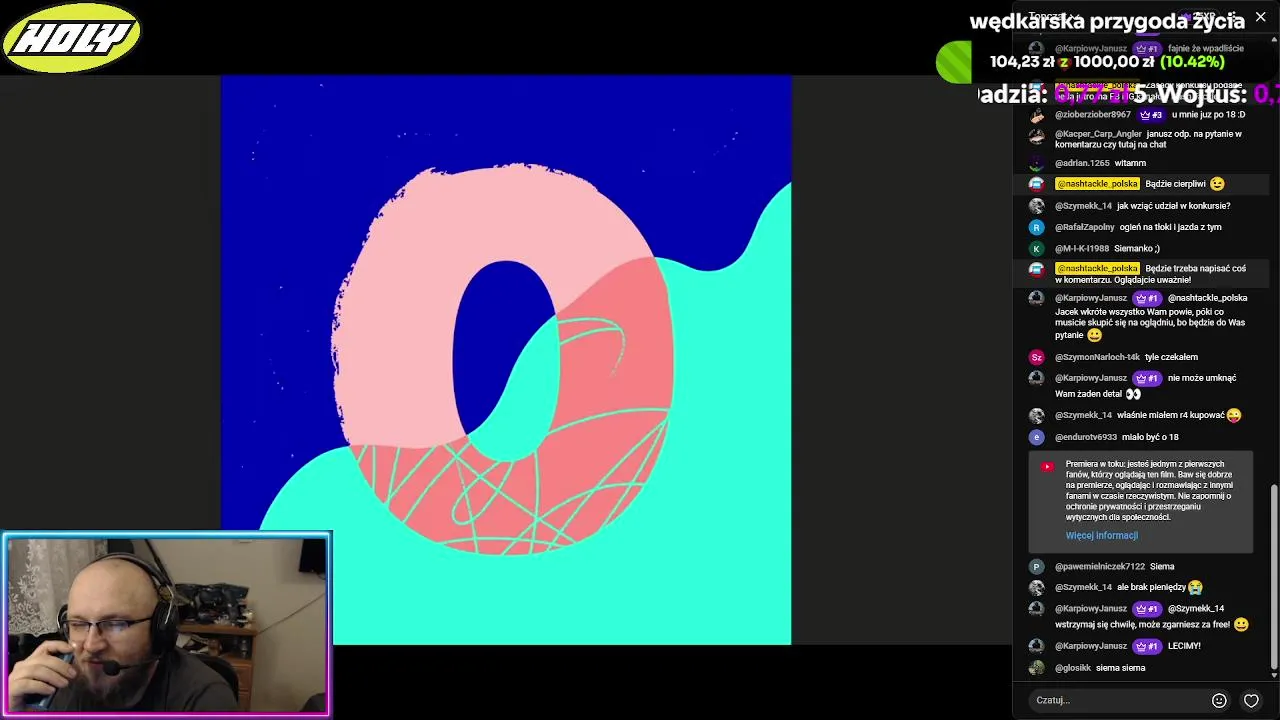The height and width of the screenshot is (720, 1280).
Task: Click the #1 crown badge beside 'nie może umknąć'
Action: 1147,378
